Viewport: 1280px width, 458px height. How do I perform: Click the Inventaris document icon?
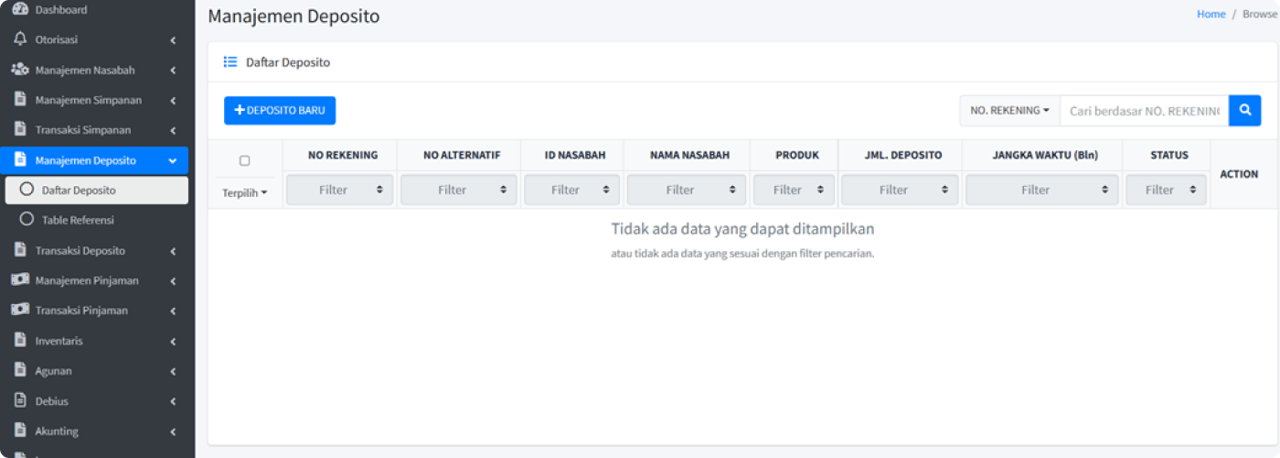[20, 340]
